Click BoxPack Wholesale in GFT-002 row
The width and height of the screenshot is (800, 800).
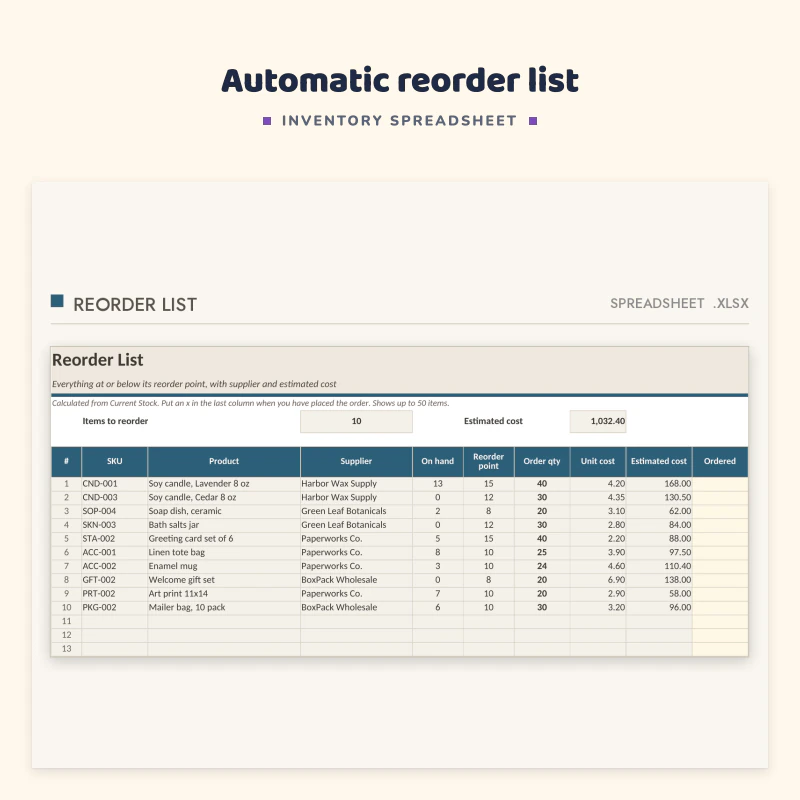click(356, 580)
